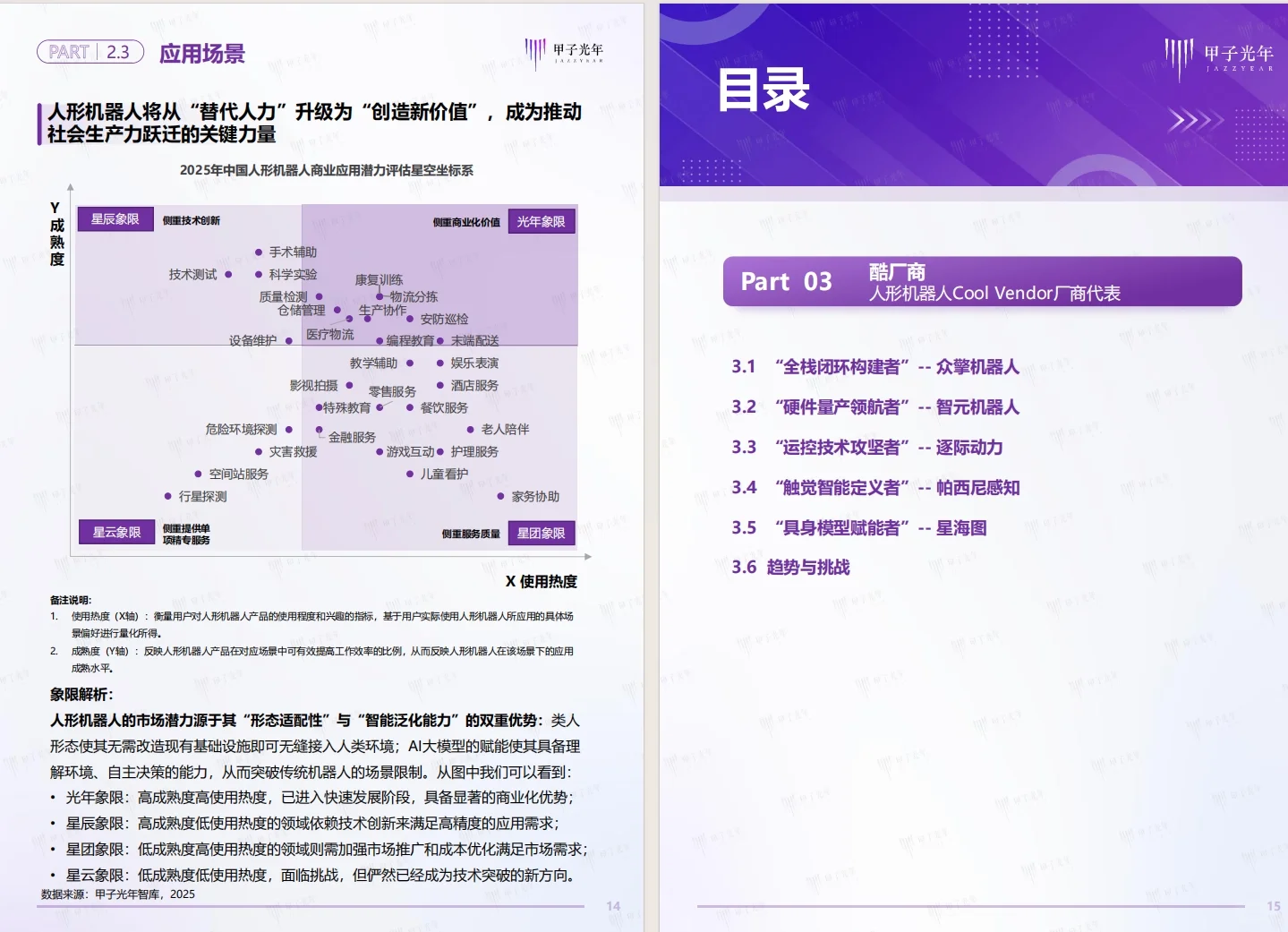This screenshot has height=932, width=1288.
Task: Click the 餐饮服务 data point label
Action: [x=444, y=408]
